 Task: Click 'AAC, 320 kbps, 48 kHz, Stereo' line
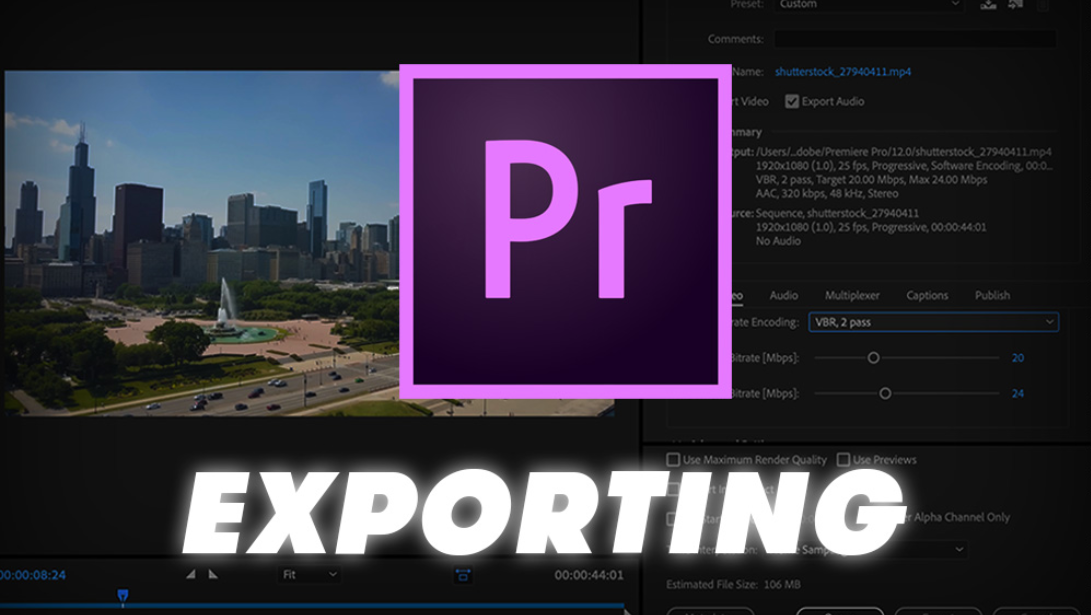coord(827,193)
